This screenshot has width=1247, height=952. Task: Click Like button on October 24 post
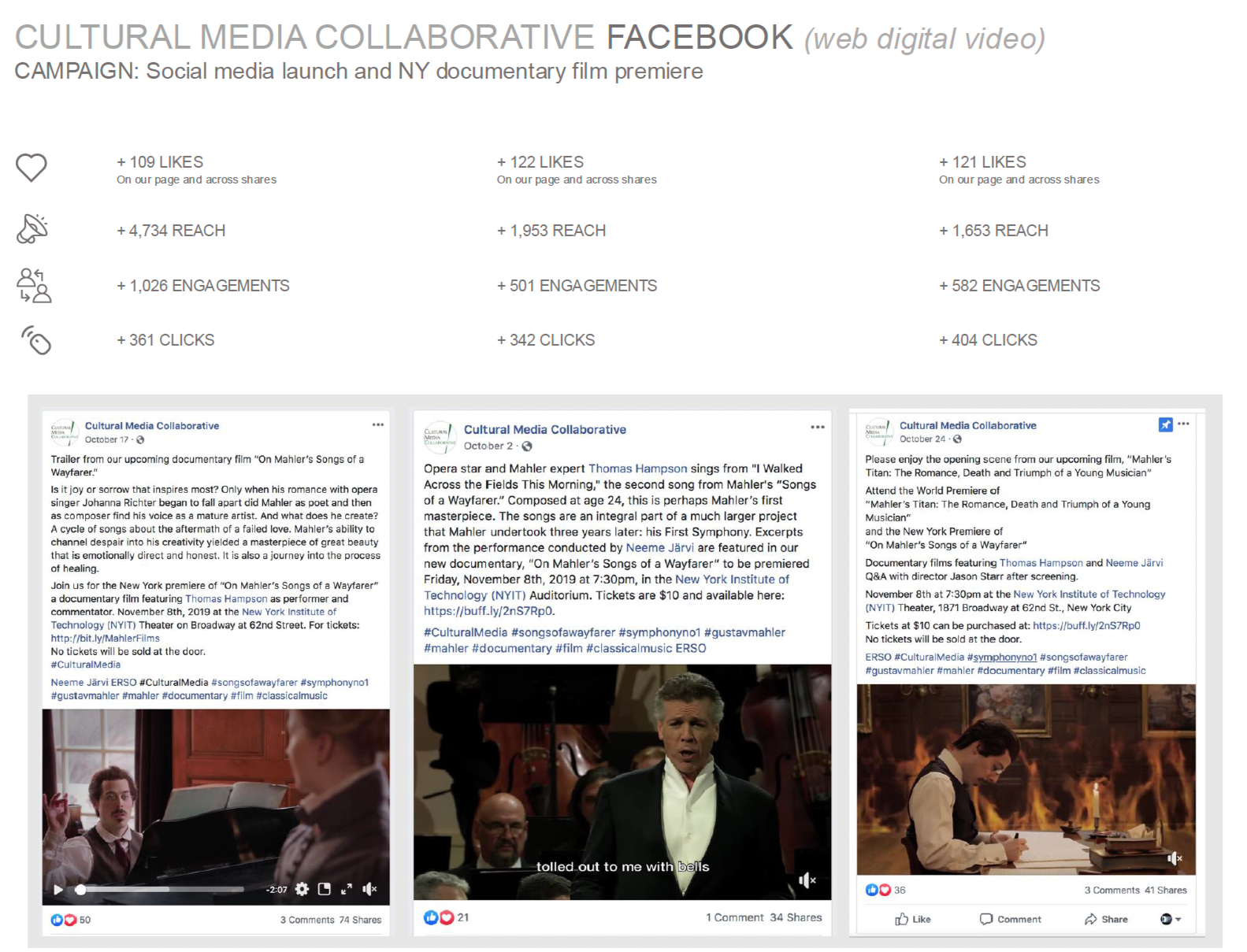[x=912, y=919]
